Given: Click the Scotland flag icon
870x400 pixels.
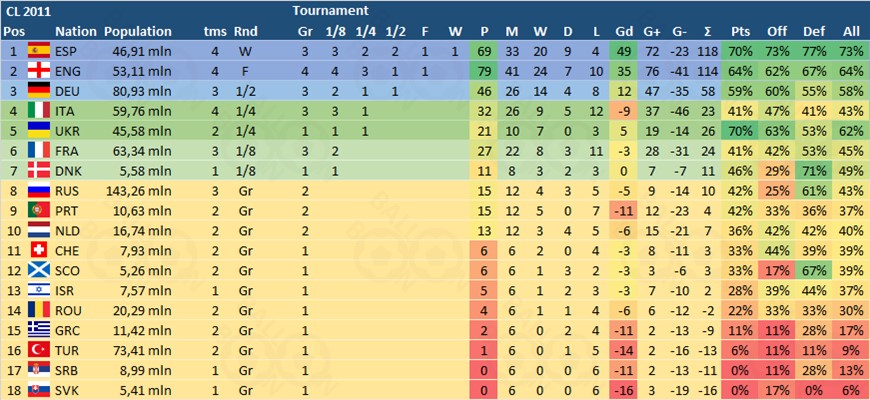Looking at the screenshot, I should point(38,271).
